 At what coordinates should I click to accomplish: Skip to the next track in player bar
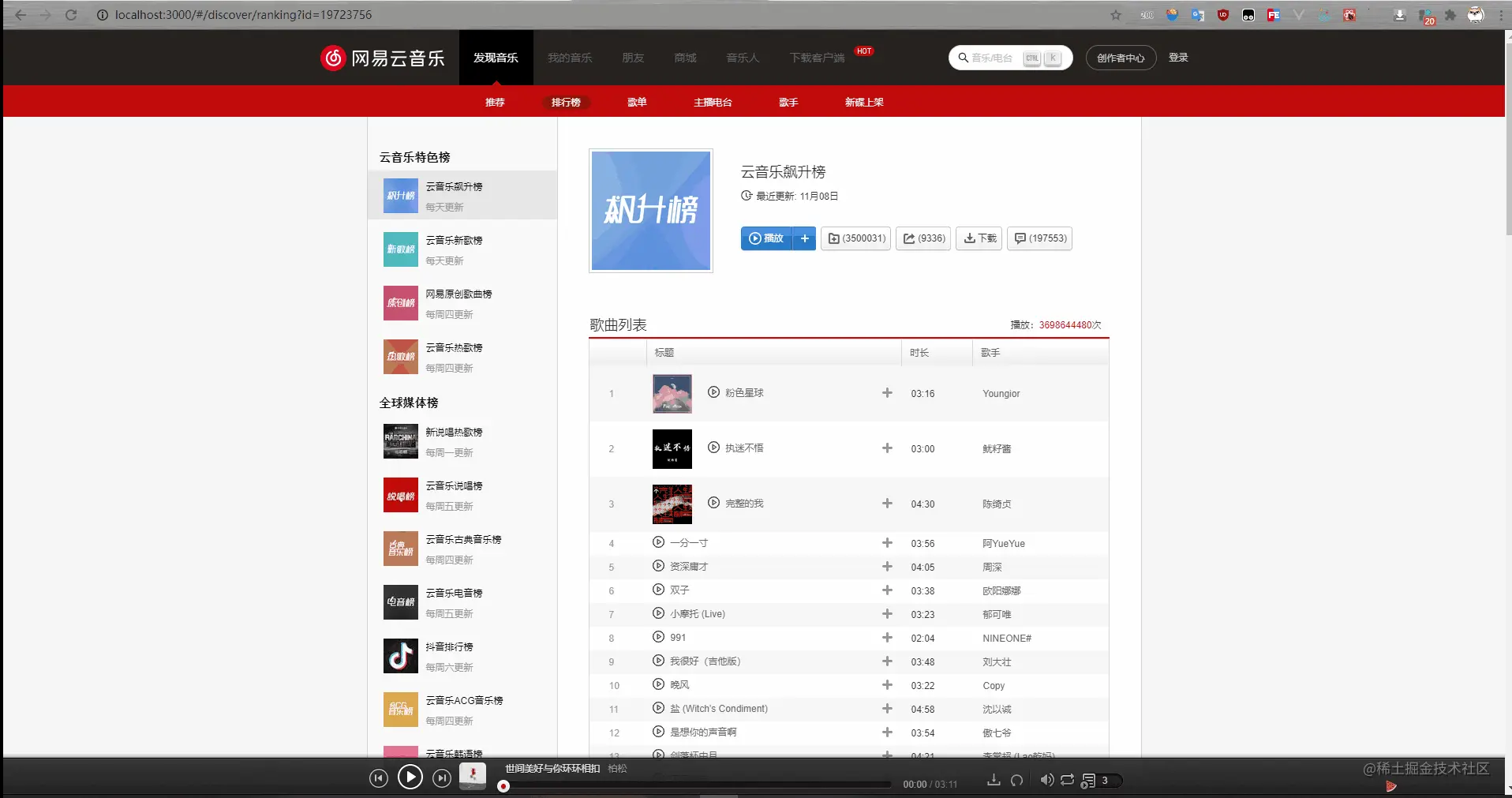click(x=442, y=778)
